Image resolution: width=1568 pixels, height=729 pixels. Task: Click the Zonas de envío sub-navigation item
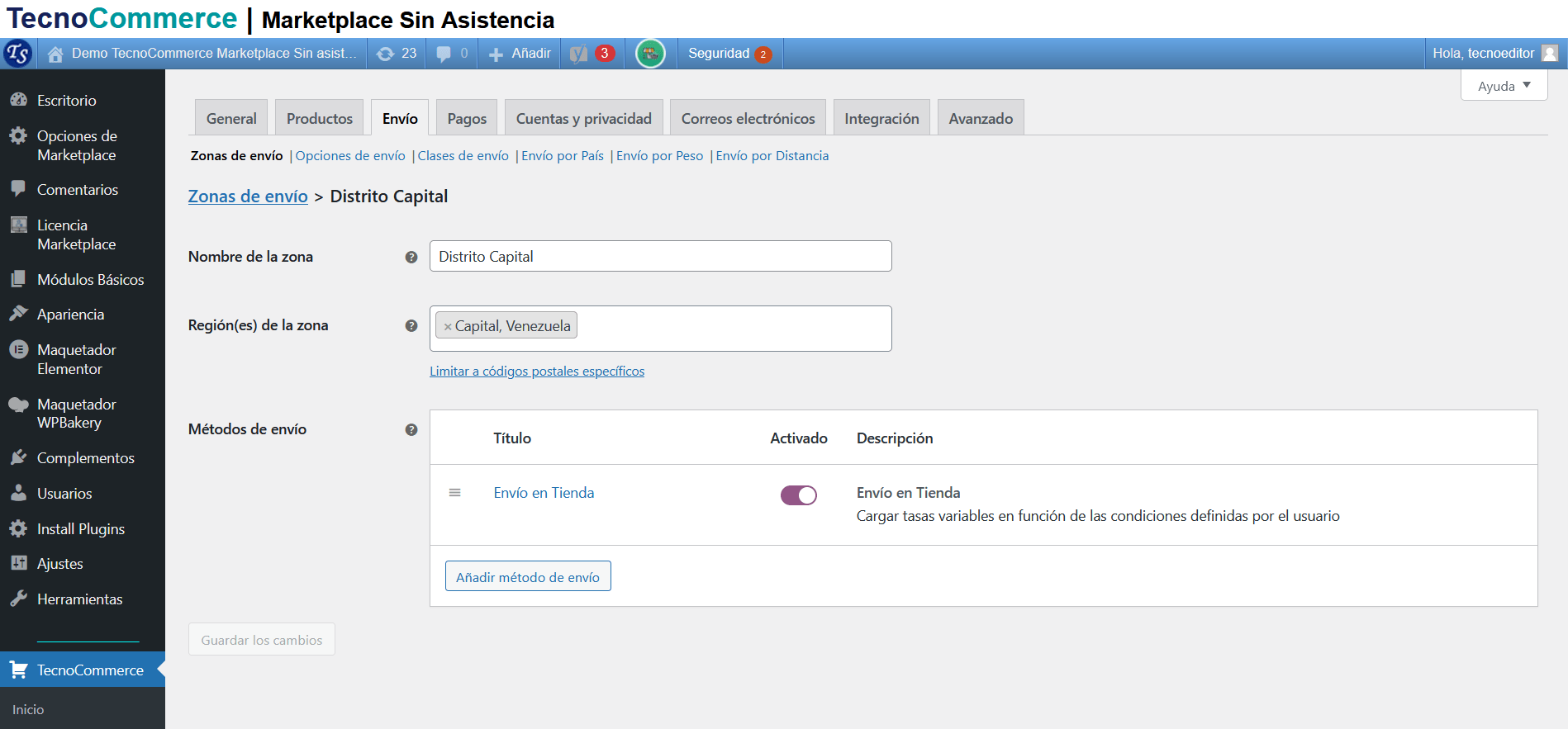click(x=236, y=156)
